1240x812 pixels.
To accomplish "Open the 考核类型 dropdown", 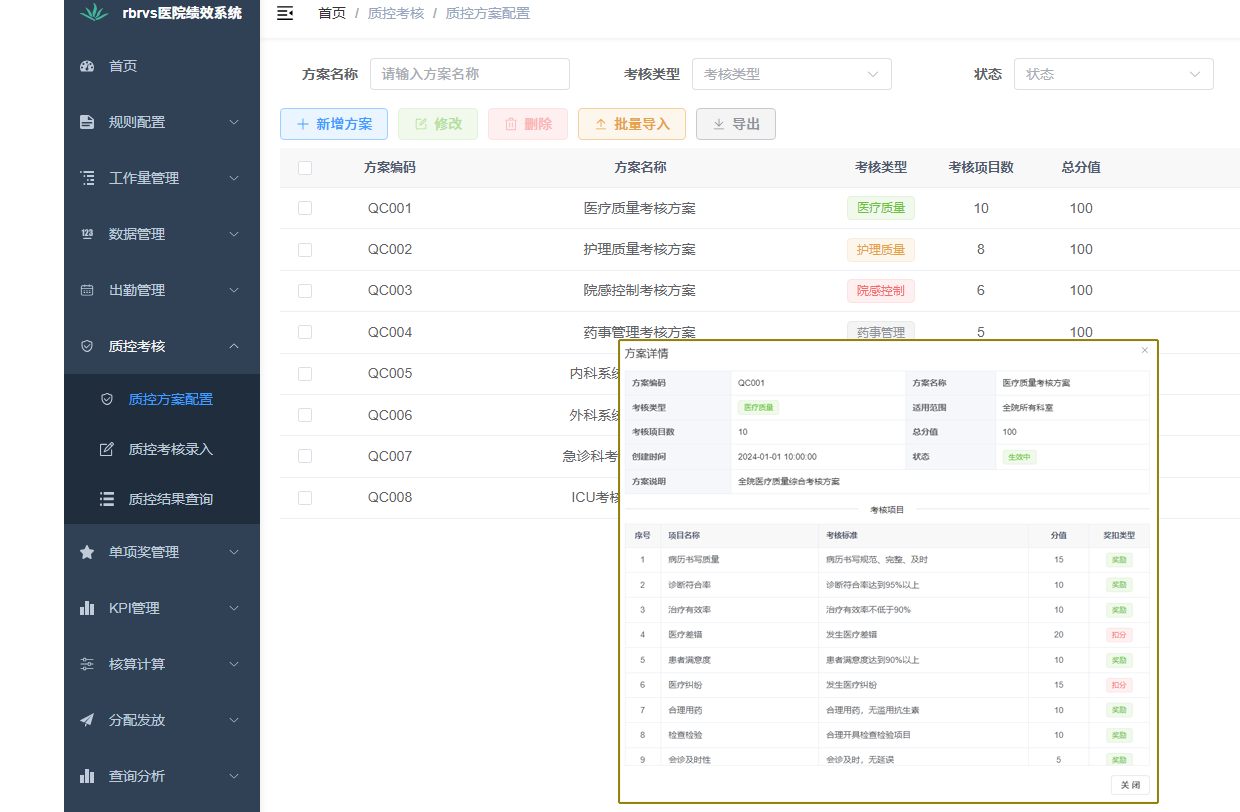I will (x=791, y=73).
